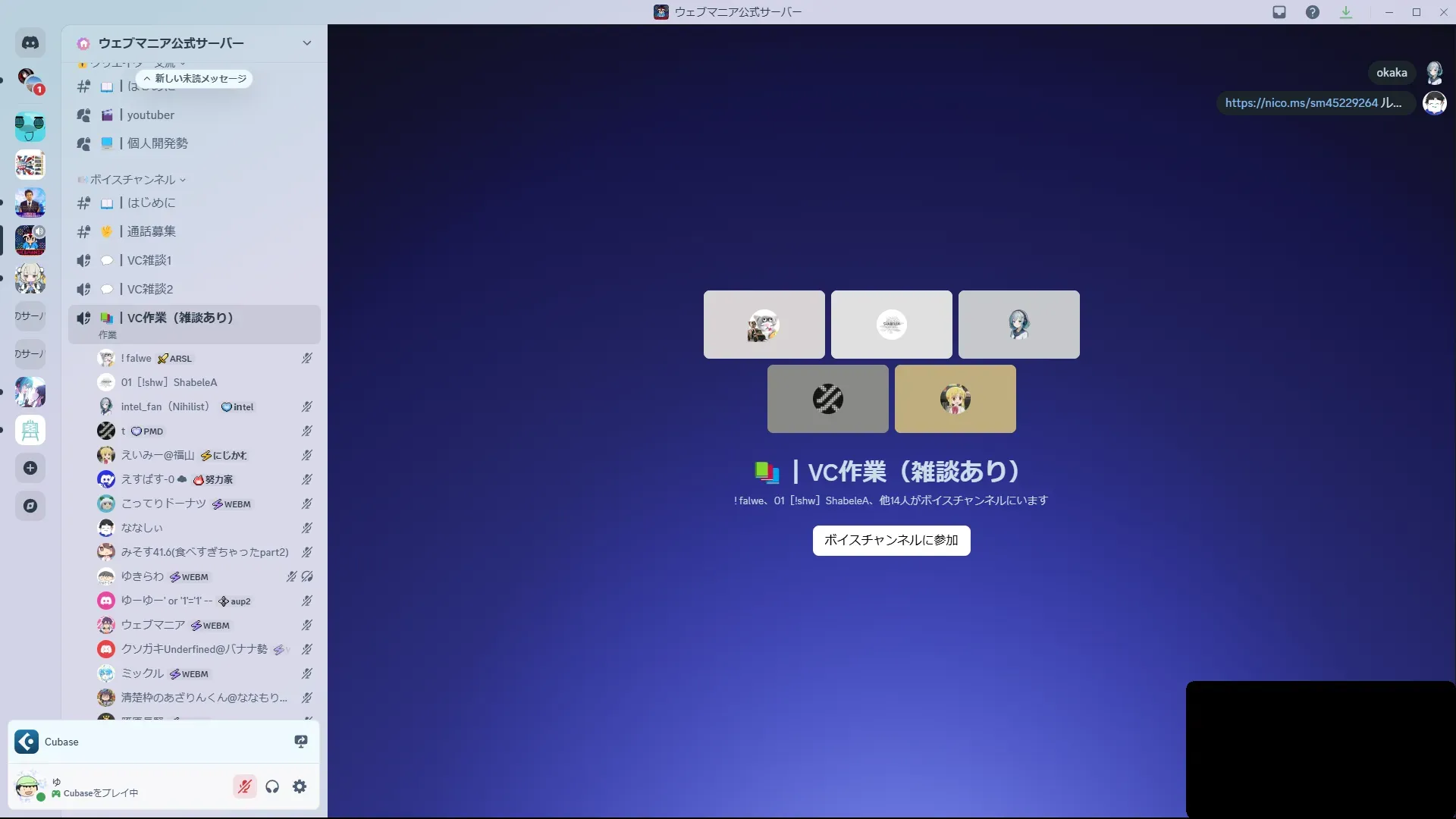The image size is (1456, 819).
Task: Collapse the ボイスチャンネル category
Action: (133, 180)
